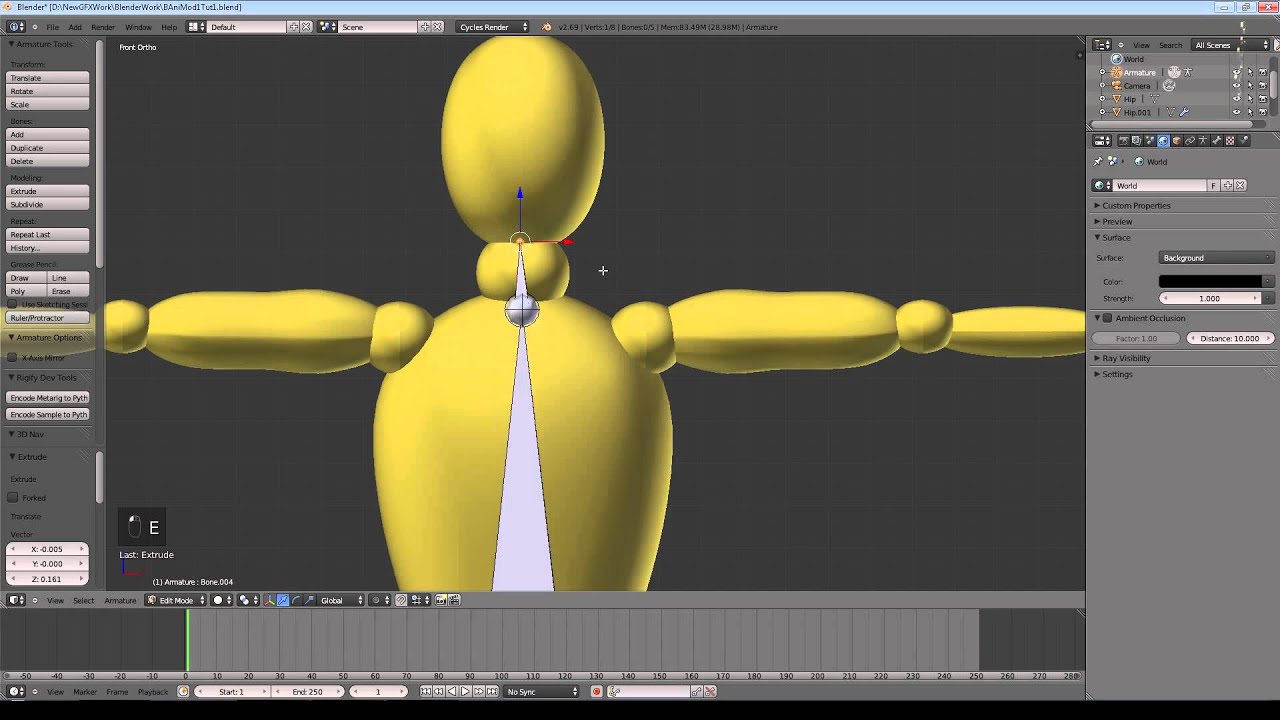Screen dimensions: 1280x720
Task: Click the translate manipulator icon in 3D header
Action: click(x=282, y=600)
